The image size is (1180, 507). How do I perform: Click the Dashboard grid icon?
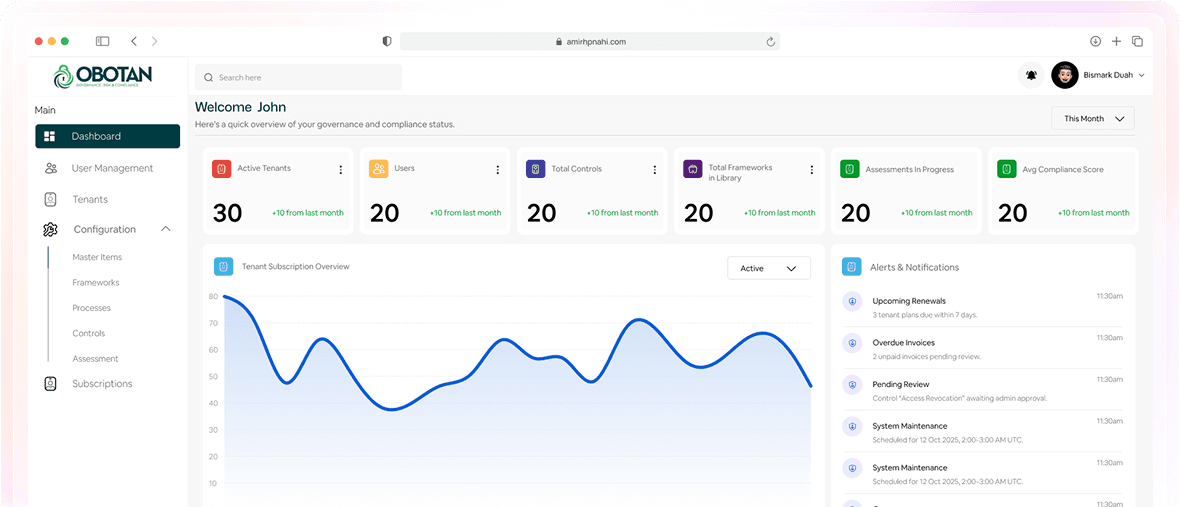(50, 136)
